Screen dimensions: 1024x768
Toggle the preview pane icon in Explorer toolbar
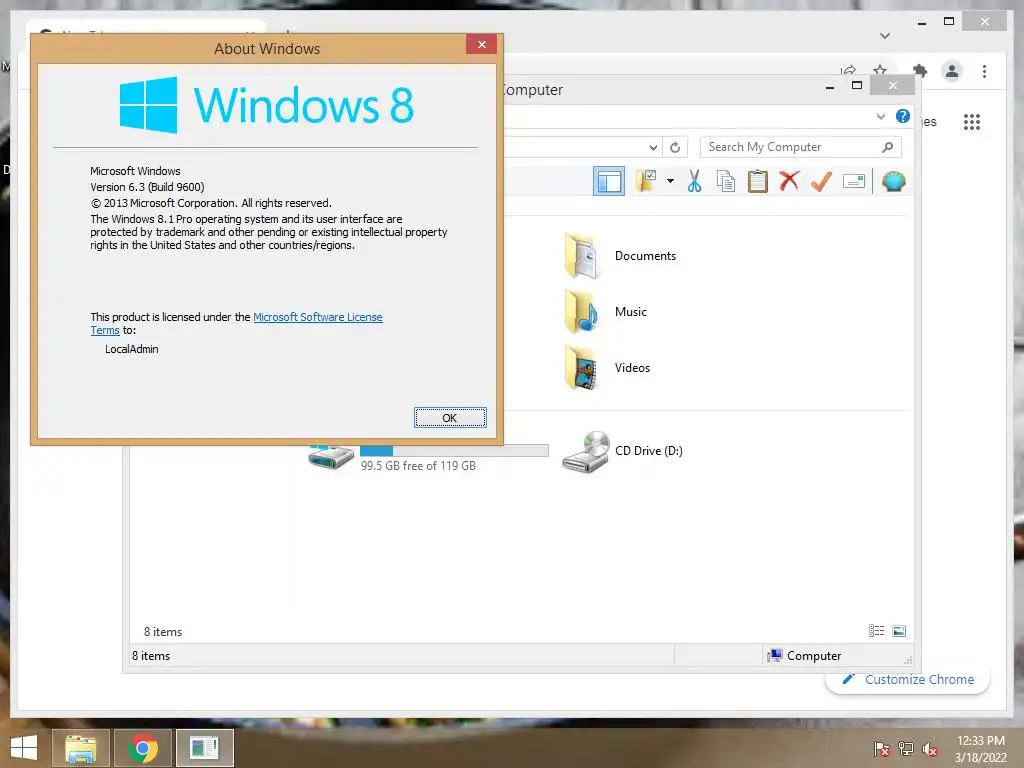[609, 181]
